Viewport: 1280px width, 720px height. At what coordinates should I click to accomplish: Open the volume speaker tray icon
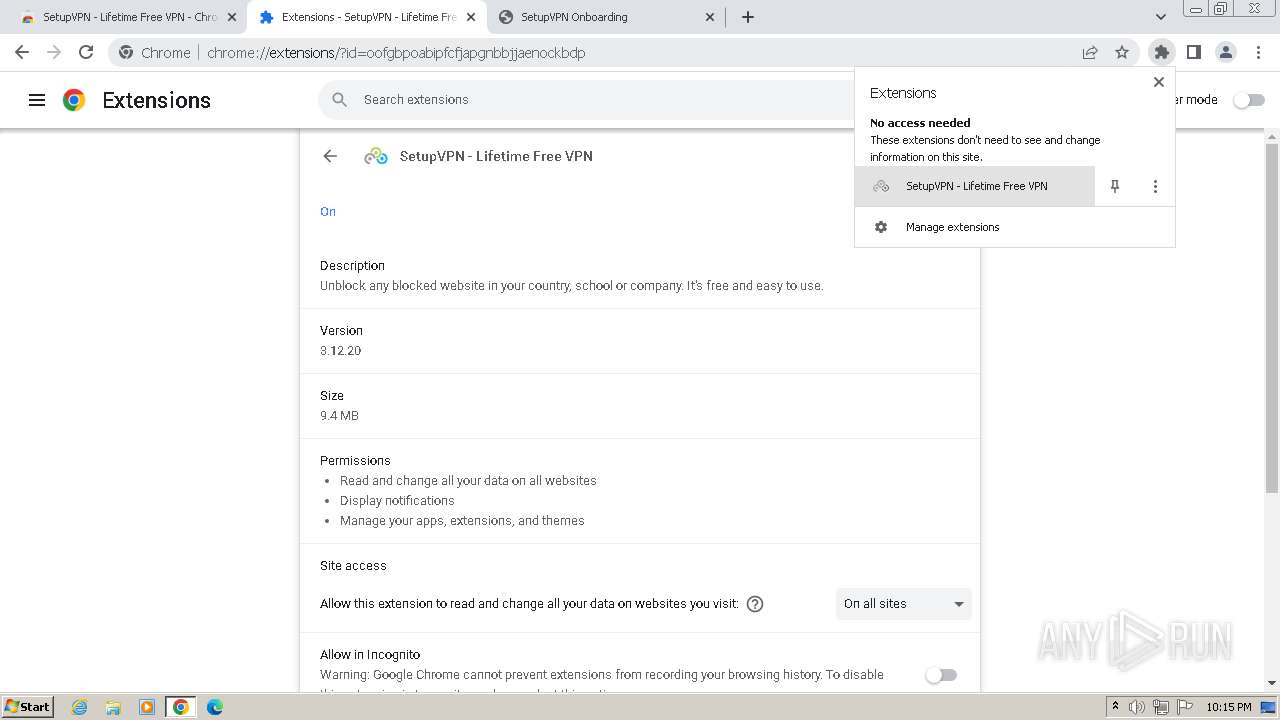pyautogui.click(x=1137, y=707)
